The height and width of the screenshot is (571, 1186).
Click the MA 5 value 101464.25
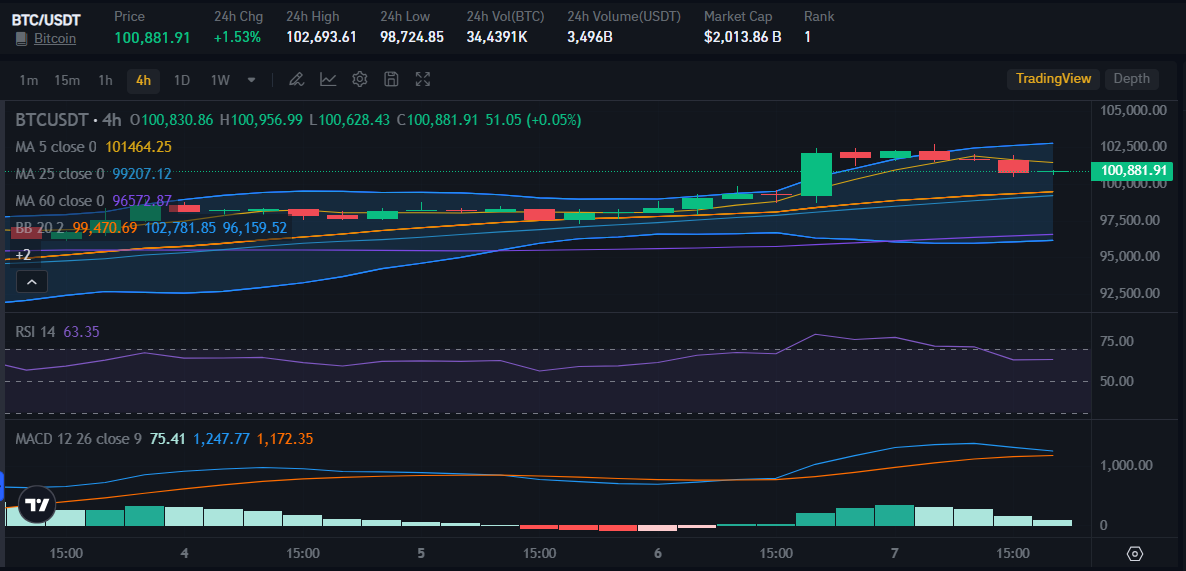138,147
